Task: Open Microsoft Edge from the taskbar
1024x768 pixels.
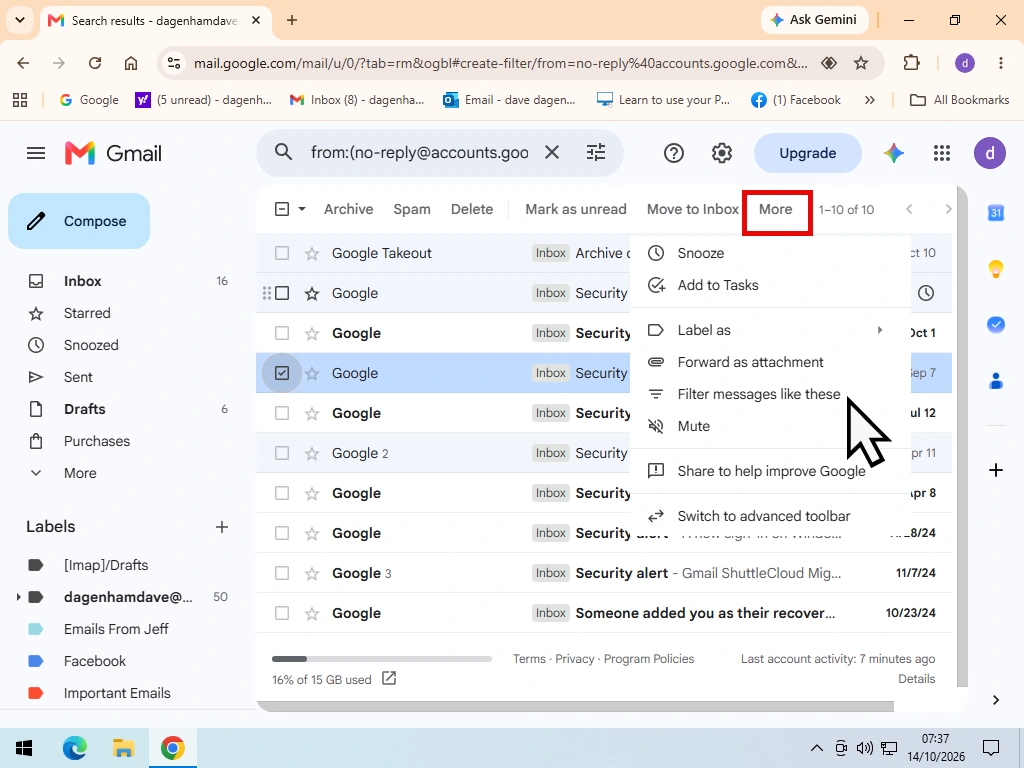Action: [x=74, y=748]
